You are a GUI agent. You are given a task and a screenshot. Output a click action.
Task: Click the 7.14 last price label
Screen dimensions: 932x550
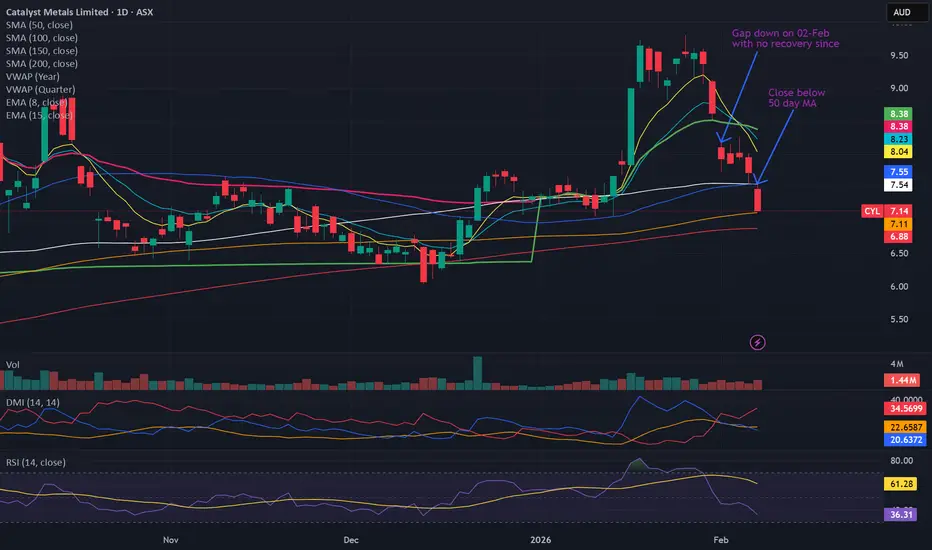pos(899,211)
